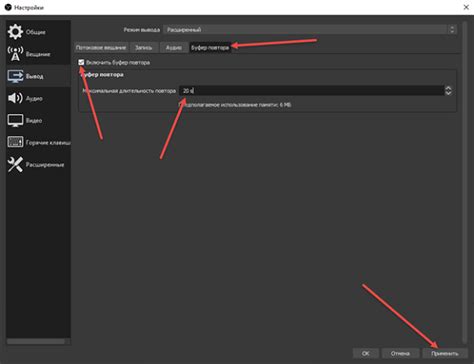Select the Hotkeys keyboard icon

tap(15, 142)
